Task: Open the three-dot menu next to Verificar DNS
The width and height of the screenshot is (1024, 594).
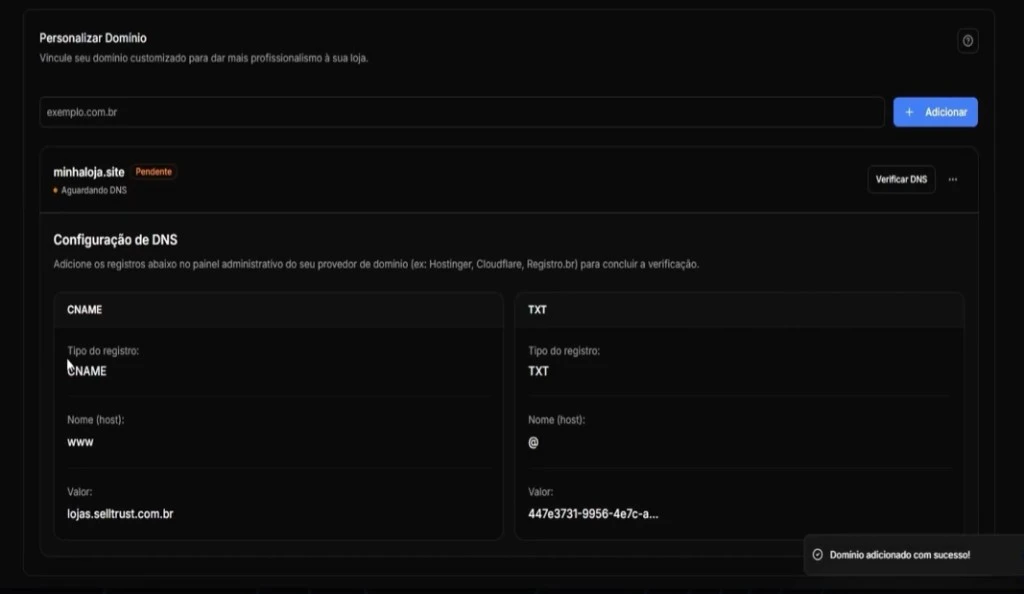Action: coord(952,179)
